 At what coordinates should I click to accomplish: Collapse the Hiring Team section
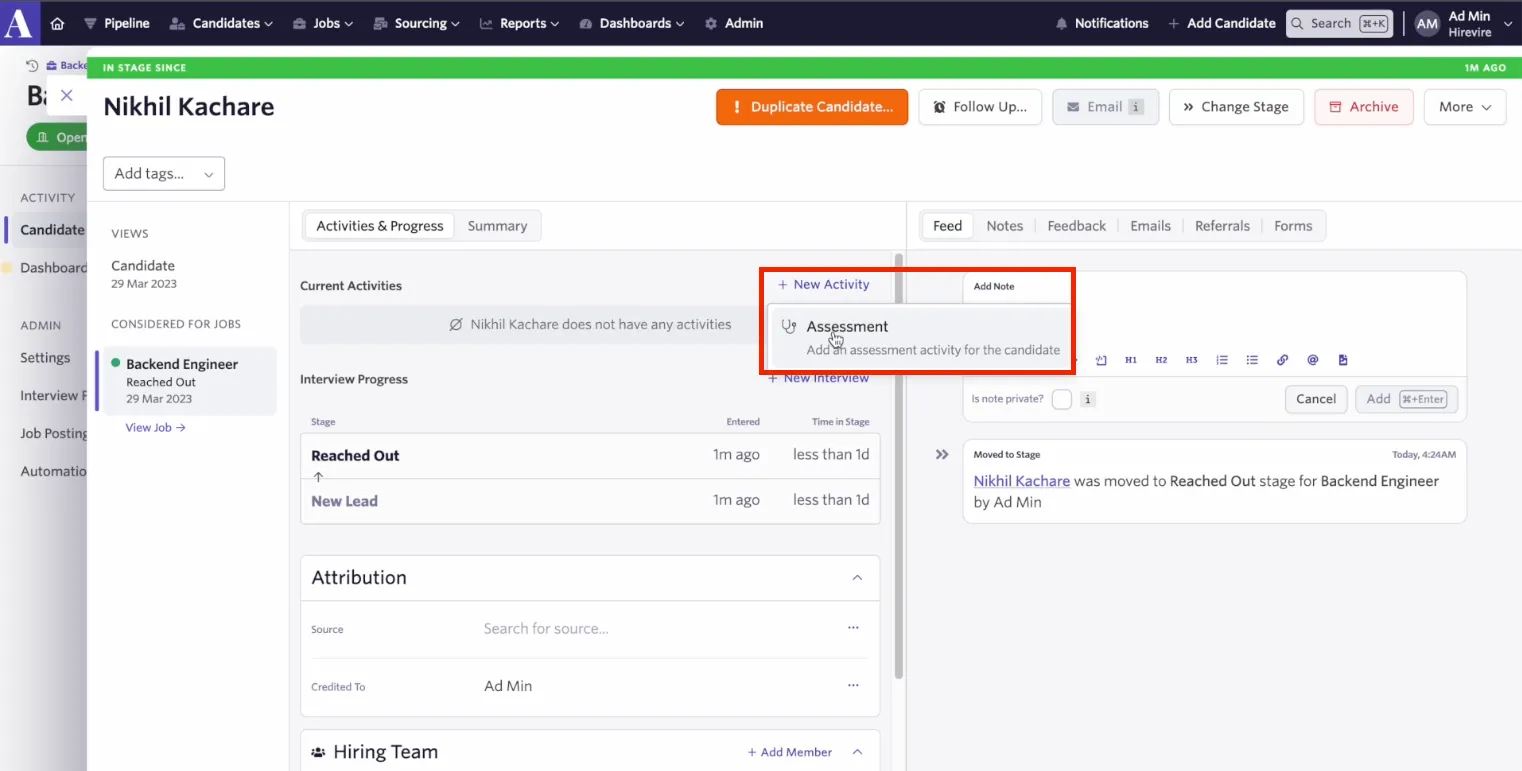click(857, 752)
